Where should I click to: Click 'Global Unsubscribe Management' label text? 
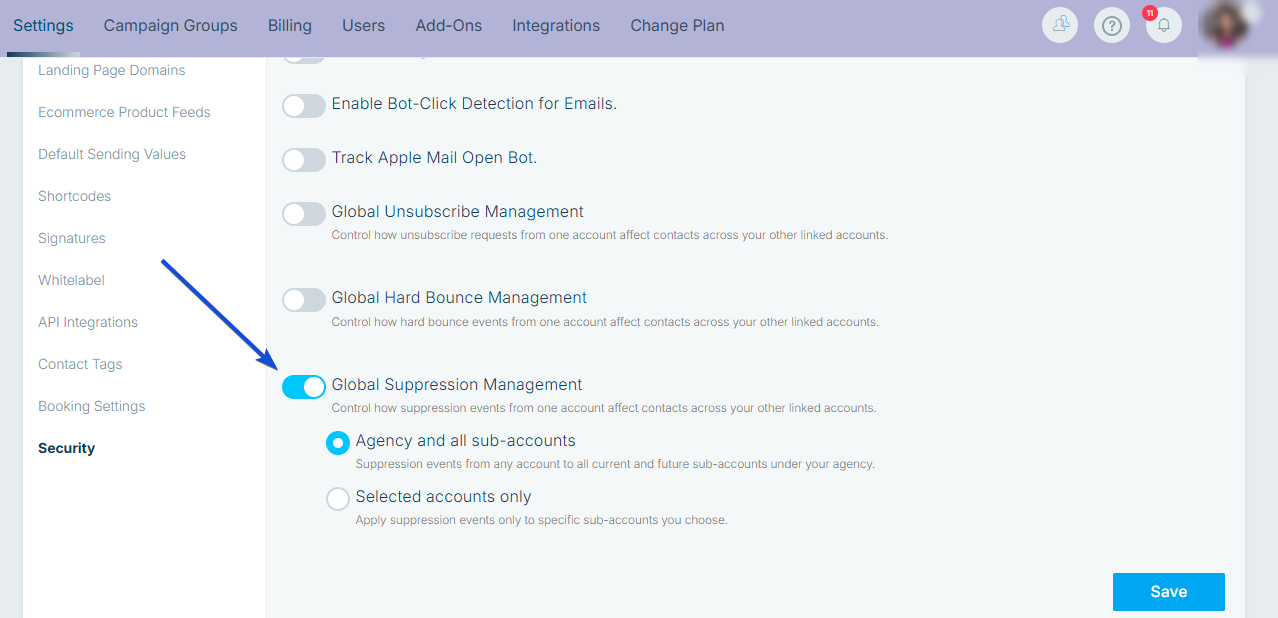pos(458,212)
